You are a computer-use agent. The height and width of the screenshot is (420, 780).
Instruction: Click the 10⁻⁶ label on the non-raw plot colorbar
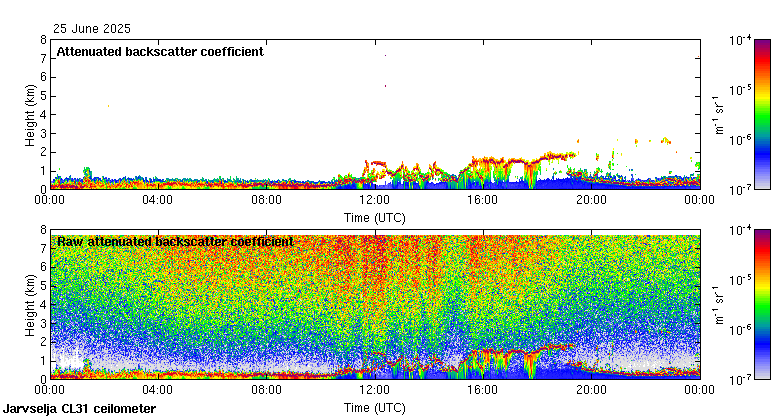[x=740, y=140]
